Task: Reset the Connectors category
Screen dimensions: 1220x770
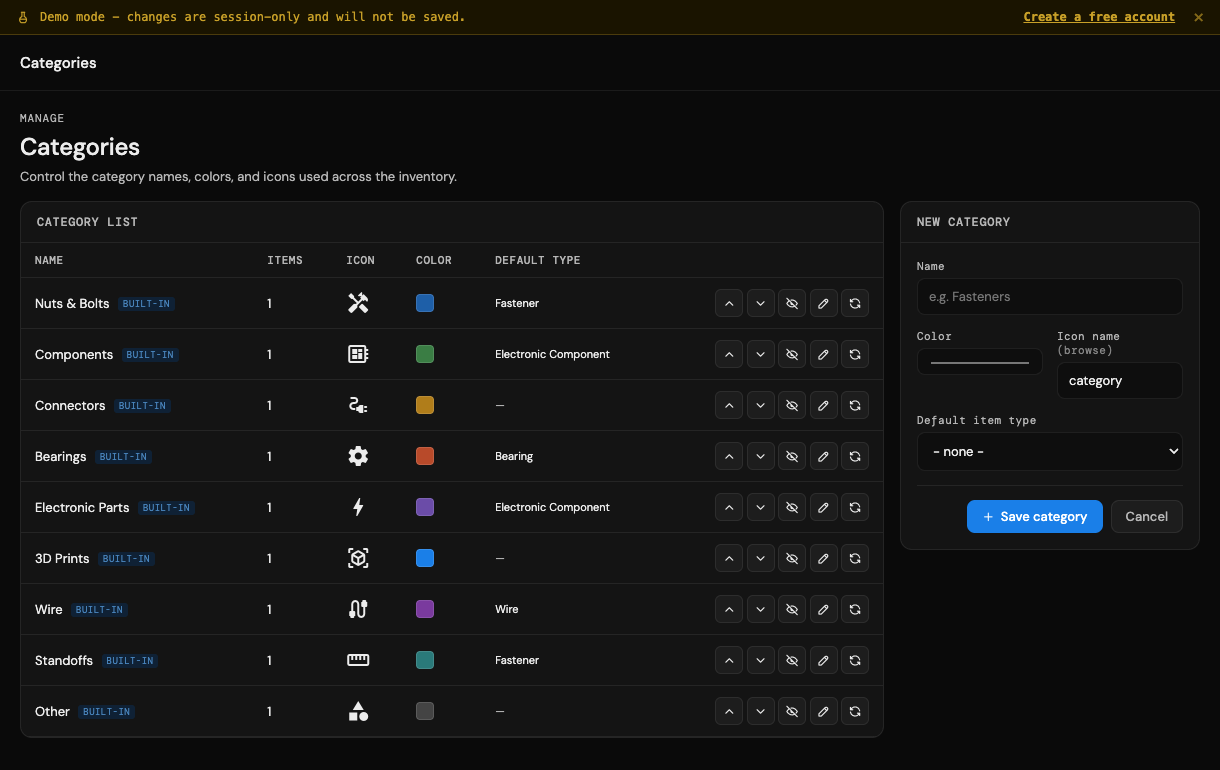Action: click(855, 405)
